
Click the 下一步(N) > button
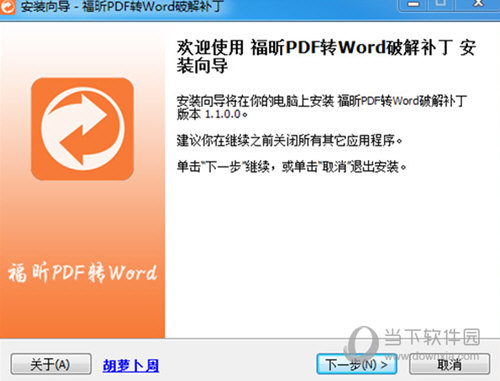356,364
